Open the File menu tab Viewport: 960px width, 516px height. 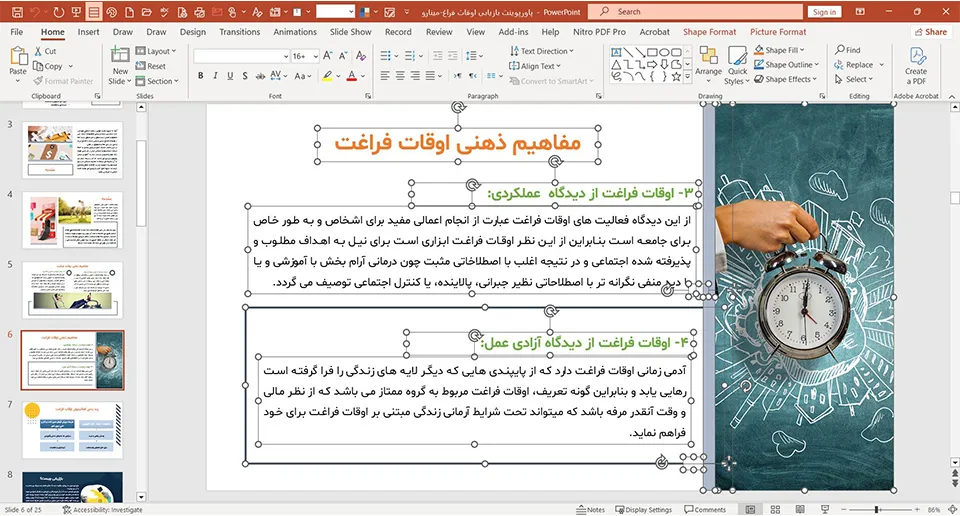[17, 32]
